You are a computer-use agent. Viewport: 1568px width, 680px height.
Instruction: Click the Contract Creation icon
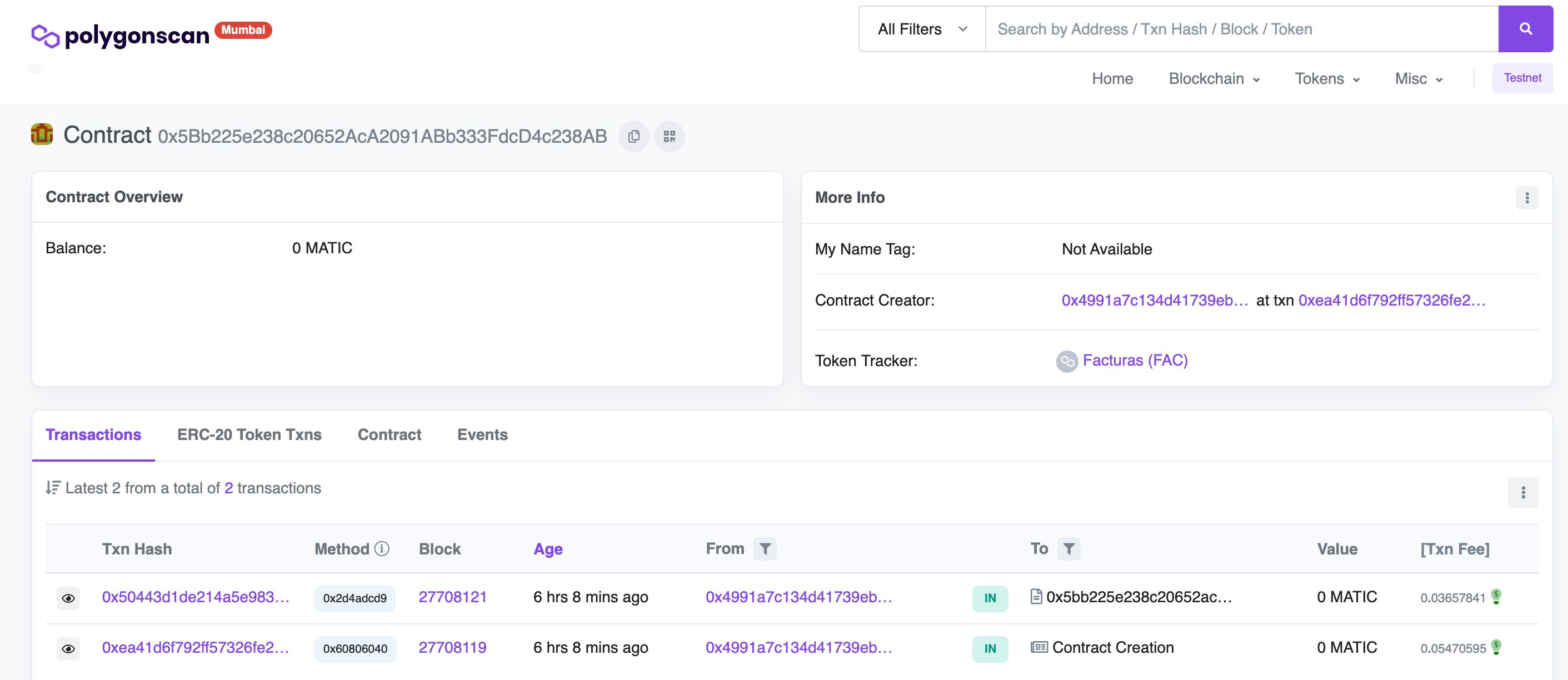[x=1039, y=647]
